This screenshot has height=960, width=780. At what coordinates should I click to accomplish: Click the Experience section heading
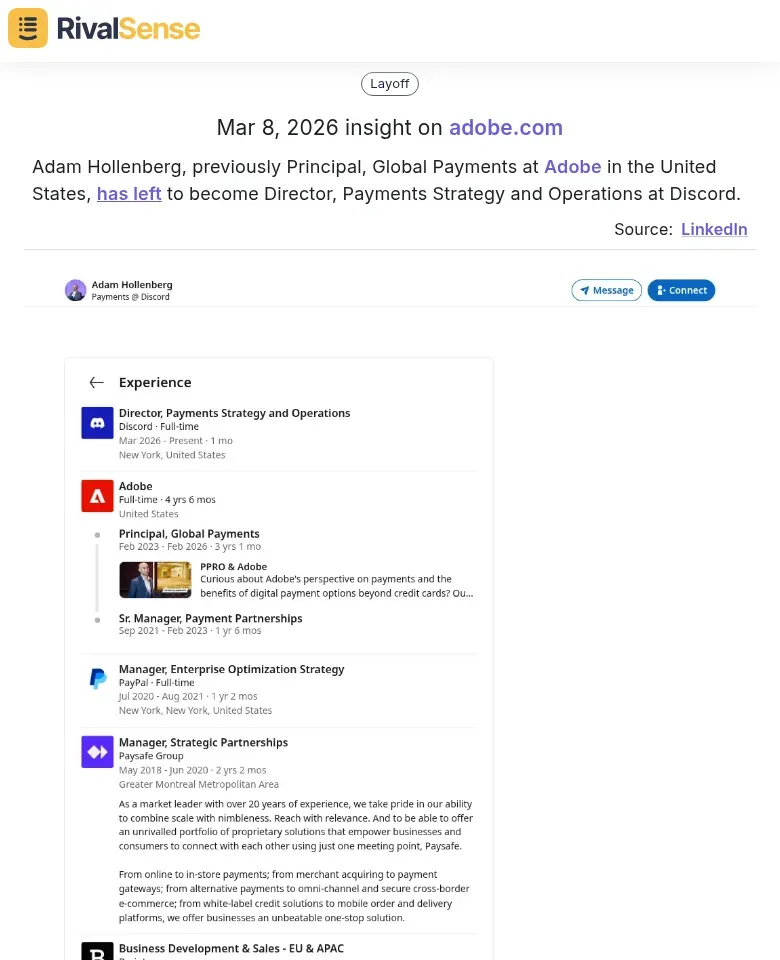[x=155, y=382]
